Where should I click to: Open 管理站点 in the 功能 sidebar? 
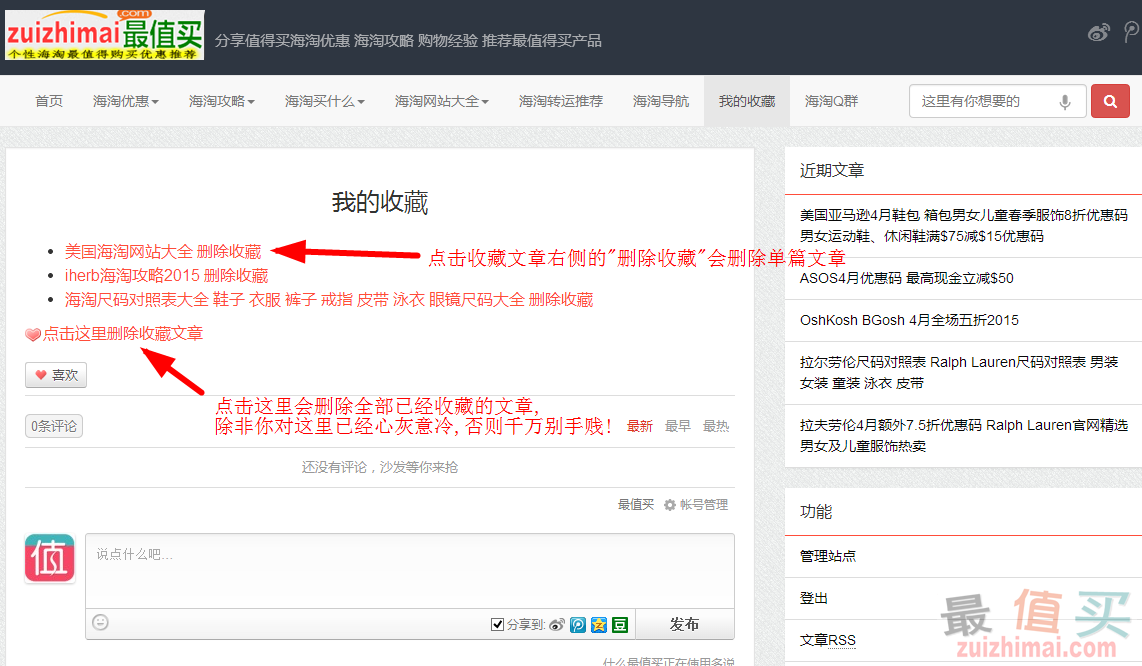(x=828, y=557)
